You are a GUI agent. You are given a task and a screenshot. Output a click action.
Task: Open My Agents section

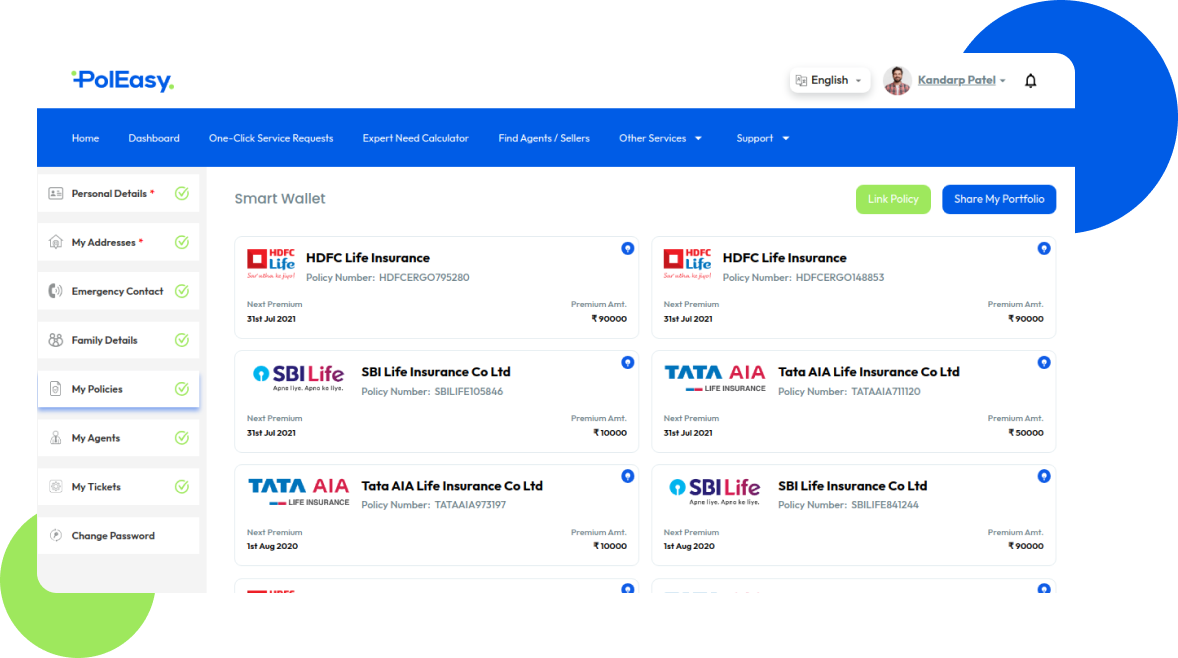pos(119,437)
